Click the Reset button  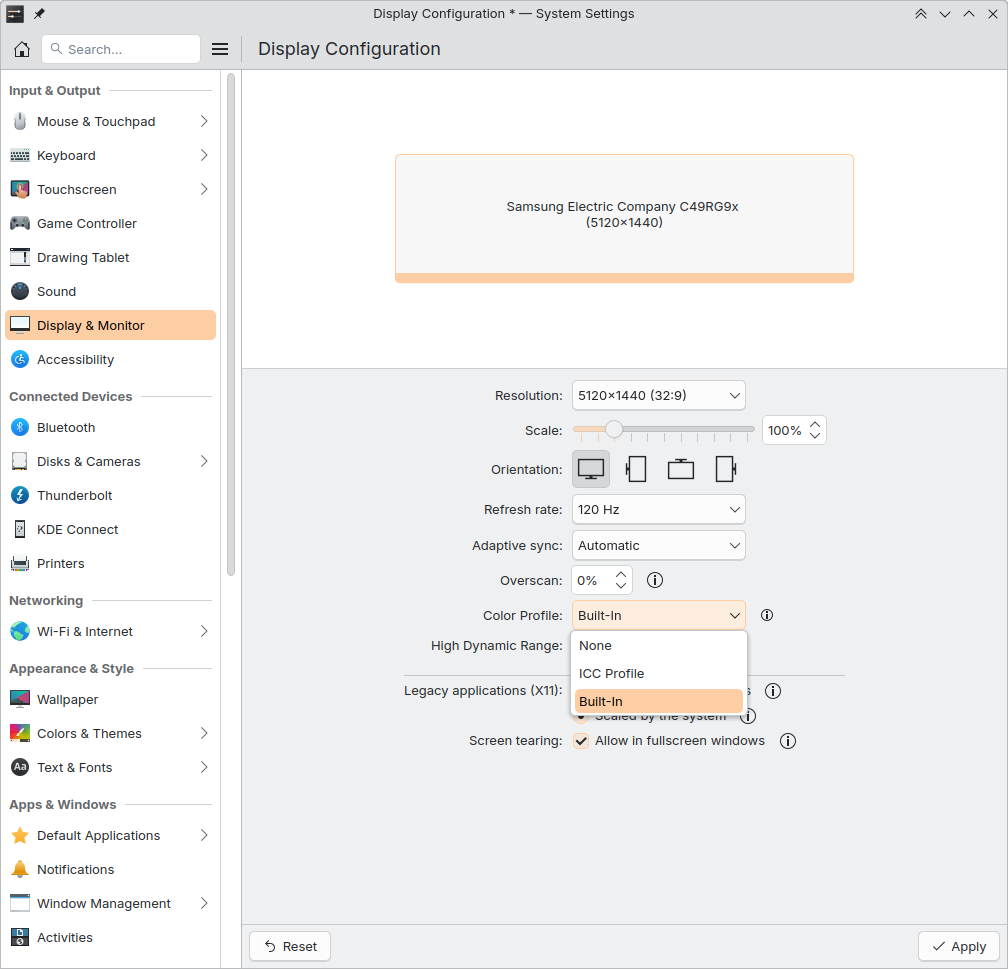click(x=289, y=946)
